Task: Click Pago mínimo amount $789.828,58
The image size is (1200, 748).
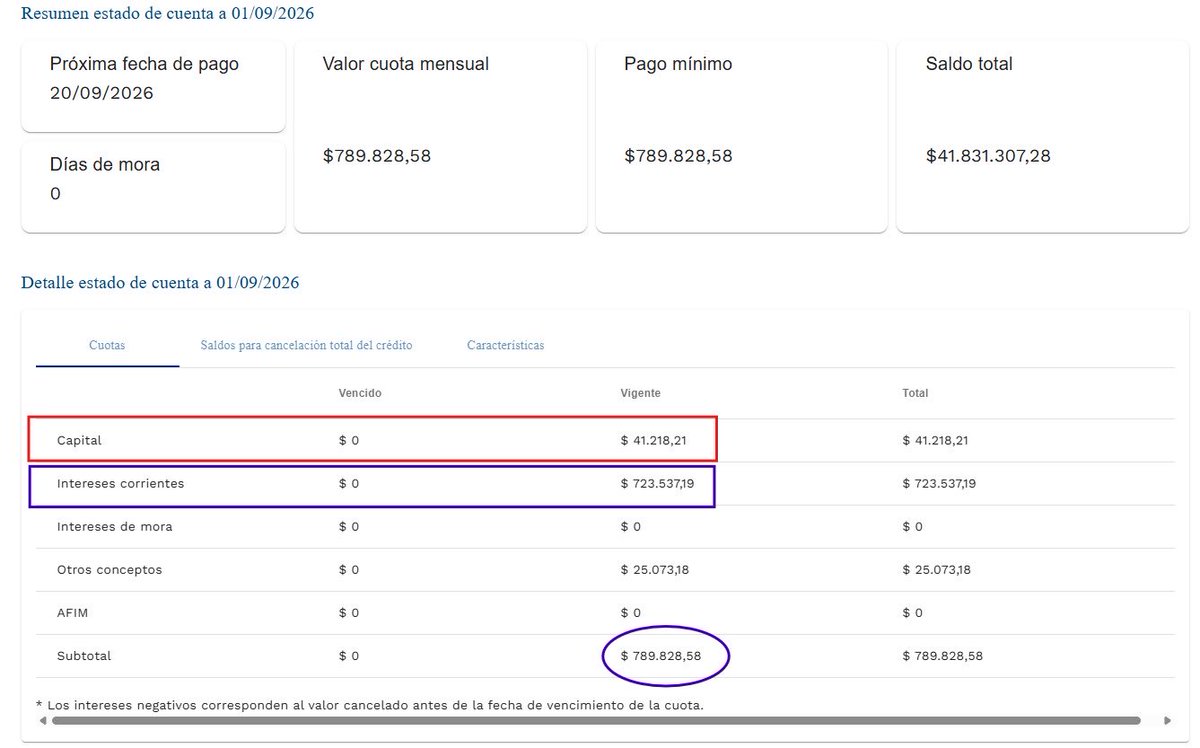Action: coord(679,156)
